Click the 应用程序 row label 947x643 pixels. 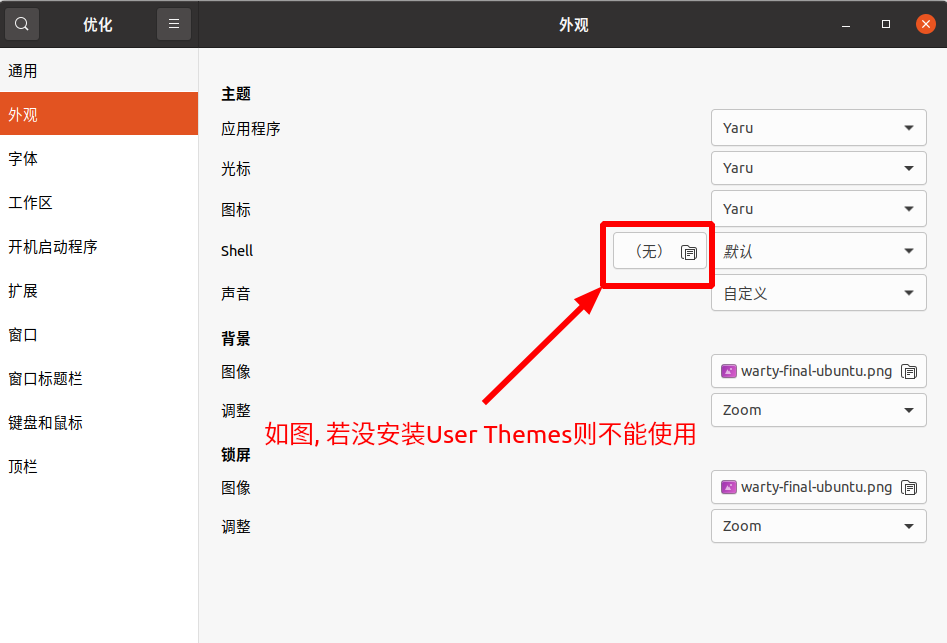pyautogui.click(x=251, y=129)
